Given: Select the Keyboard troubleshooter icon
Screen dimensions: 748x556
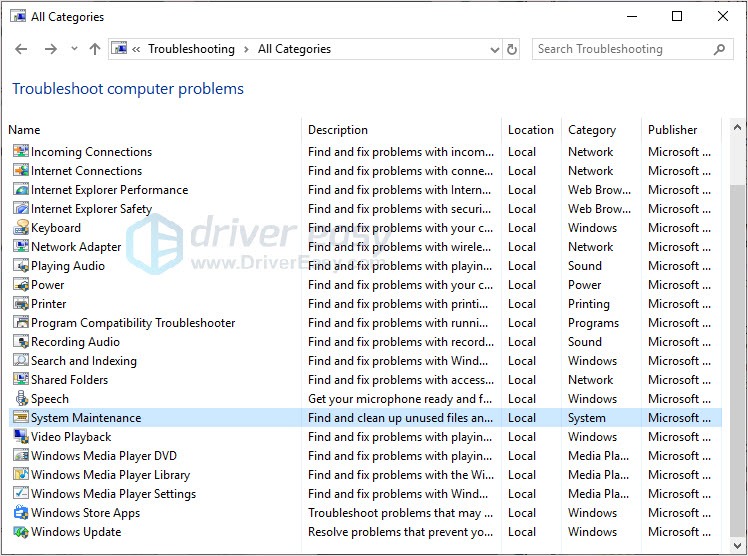Looking at the screenshot, I should pos(21,228).
